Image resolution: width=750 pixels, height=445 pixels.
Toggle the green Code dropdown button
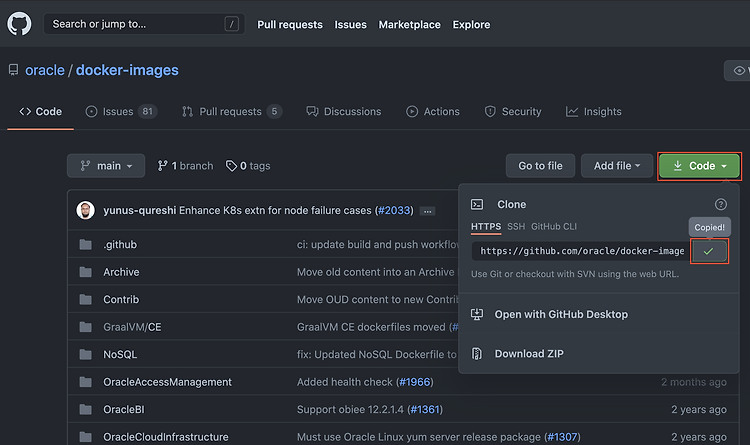(699, 166)
